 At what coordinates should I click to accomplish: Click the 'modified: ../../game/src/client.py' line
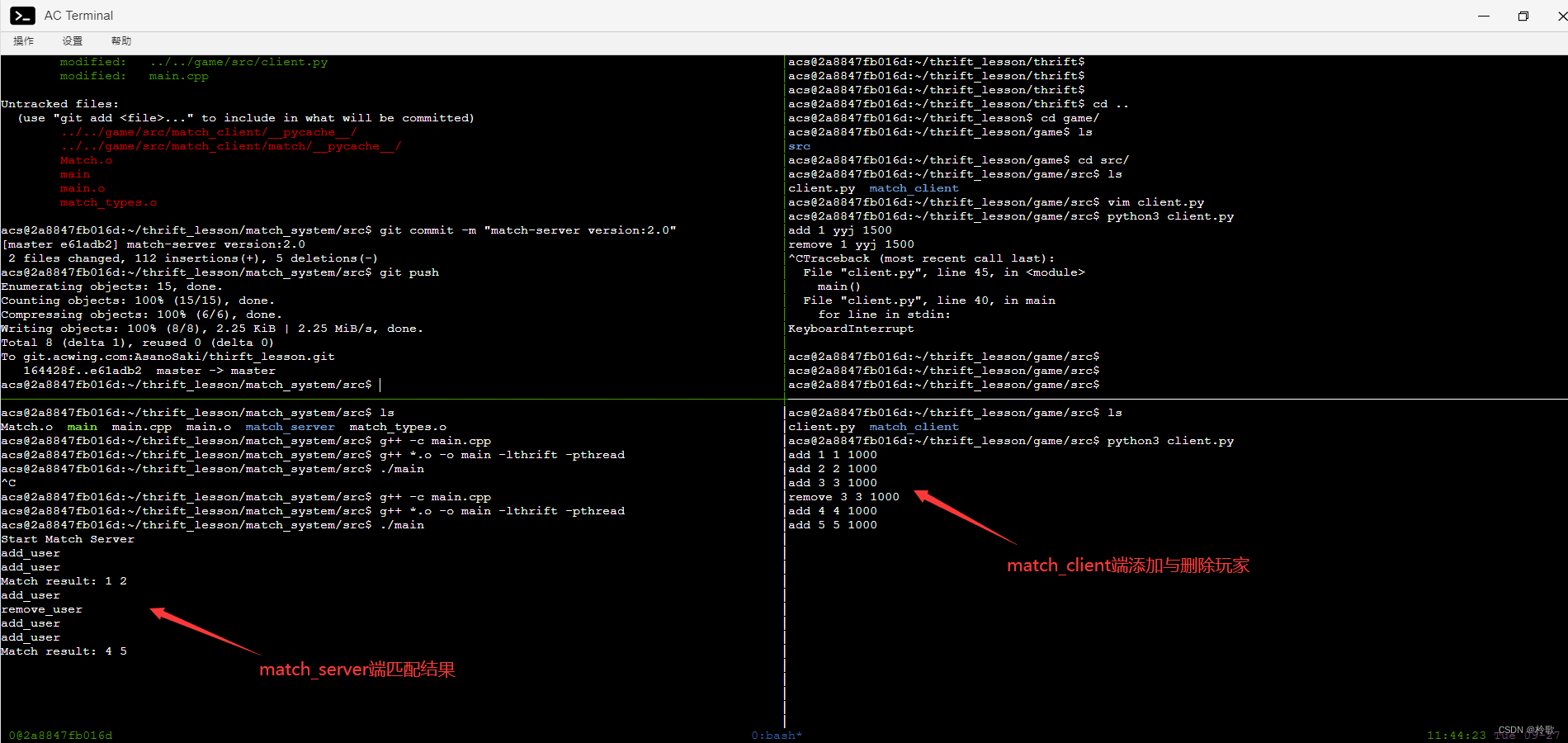point(194,62)
